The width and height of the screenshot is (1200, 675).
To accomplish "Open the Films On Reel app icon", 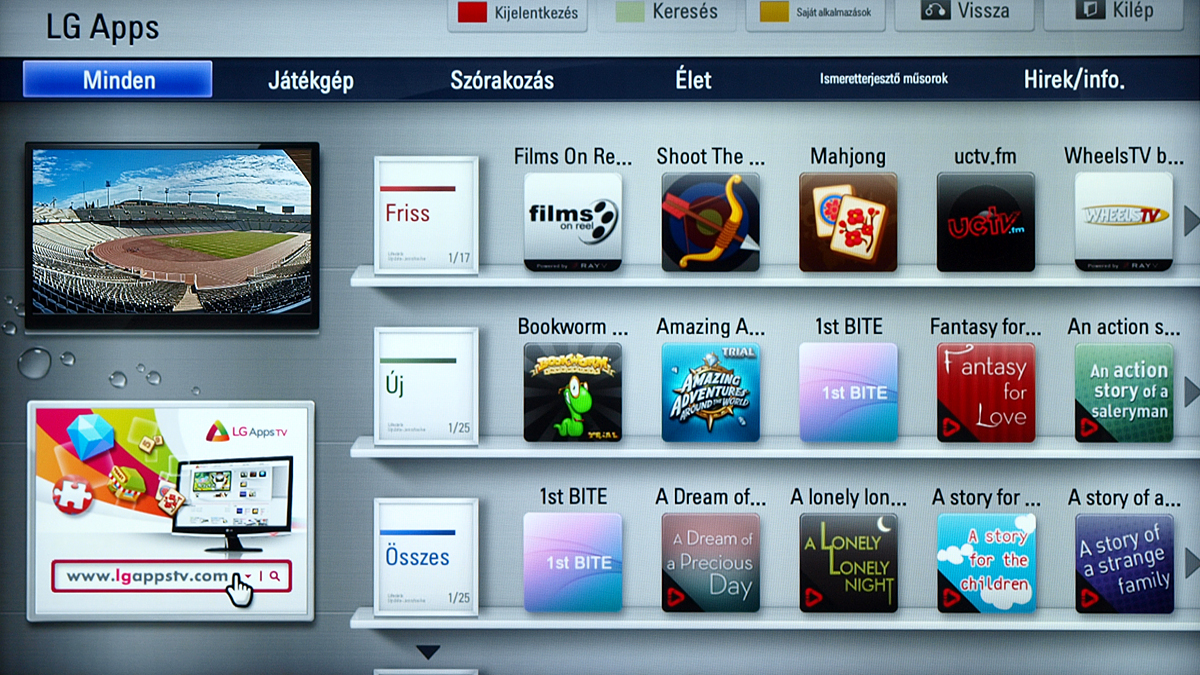I will tap(573, 222).
